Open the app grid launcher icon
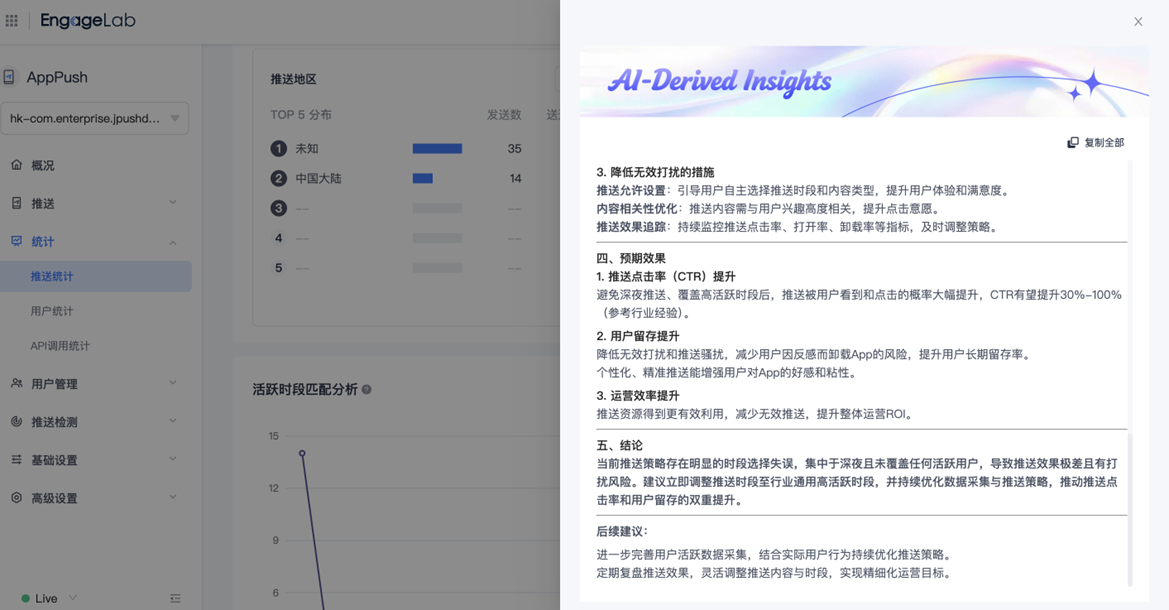The image size is (1169, 610). click(x=12, y=20)
